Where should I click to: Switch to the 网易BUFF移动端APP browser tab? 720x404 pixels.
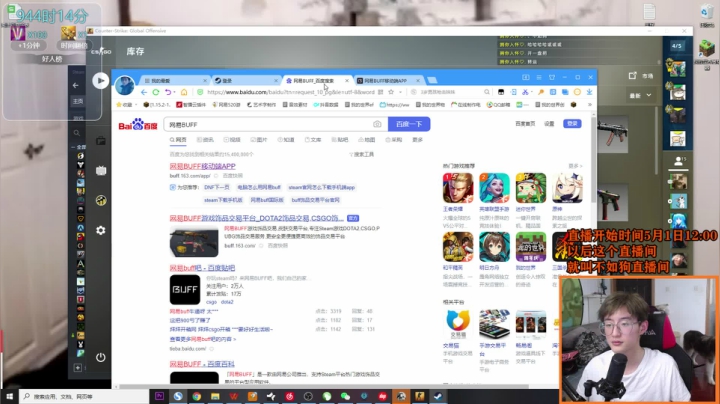click(x=388, y=81)
